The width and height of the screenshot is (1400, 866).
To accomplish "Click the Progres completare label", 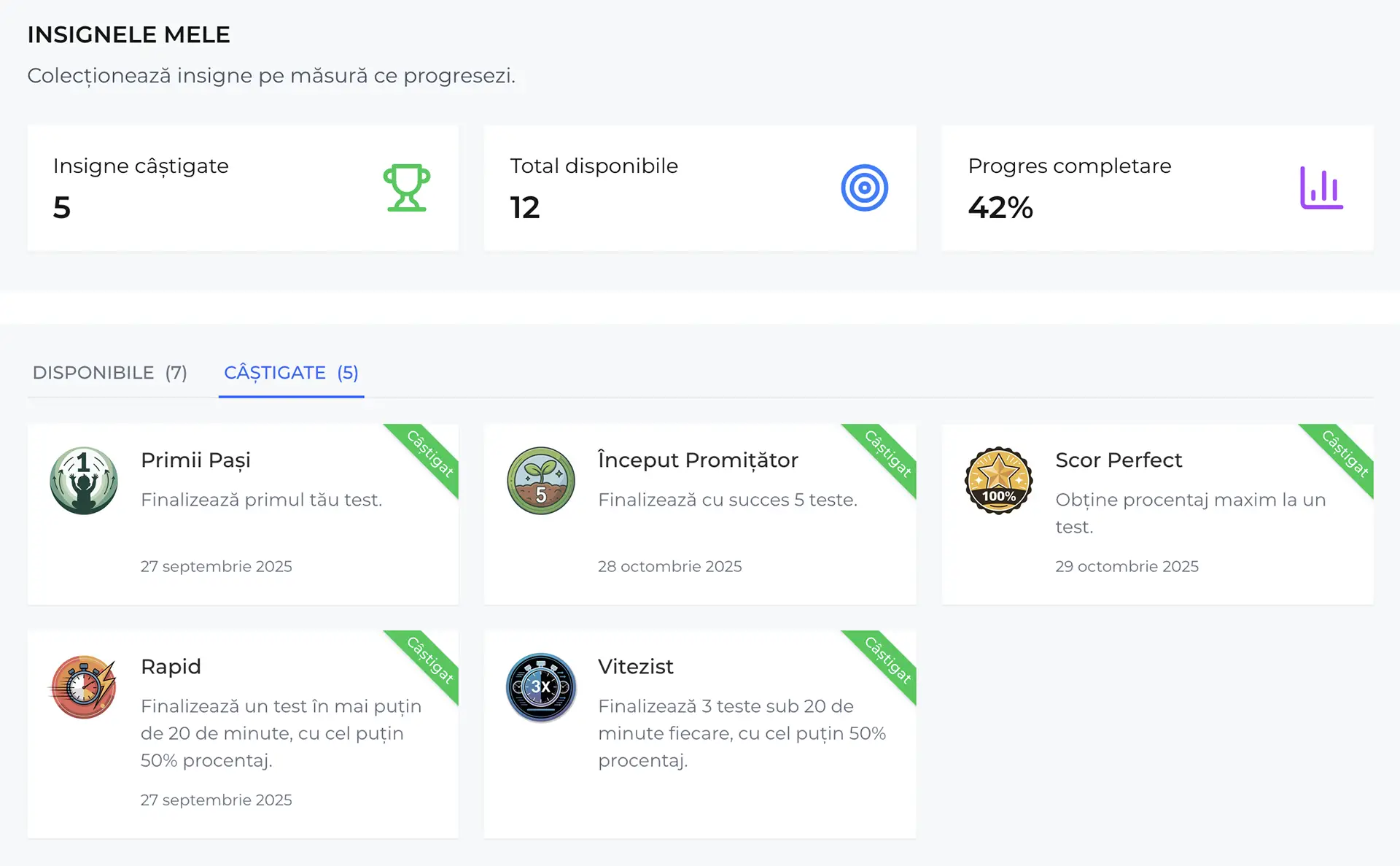I will (1070, 166).
